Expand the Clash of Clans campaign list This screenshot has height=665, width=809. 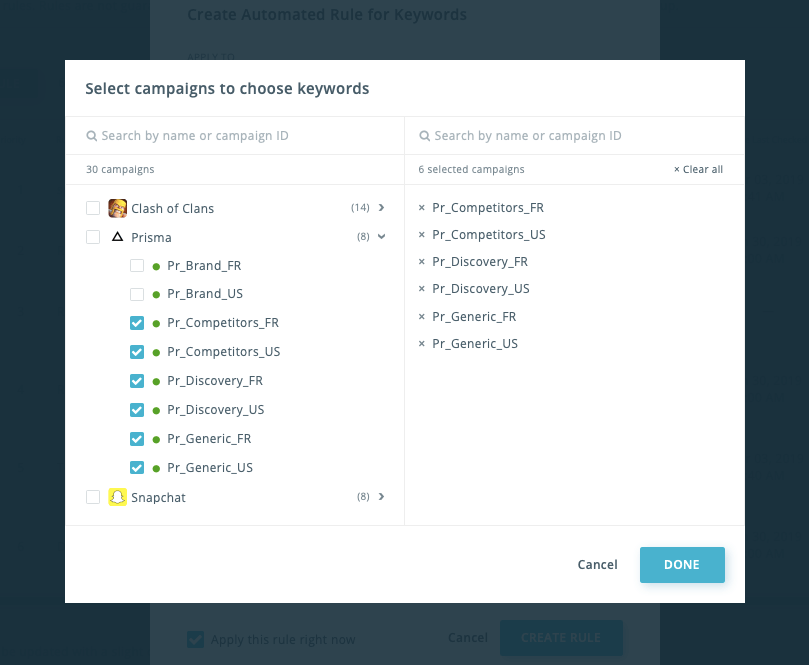tap(382, 208)
